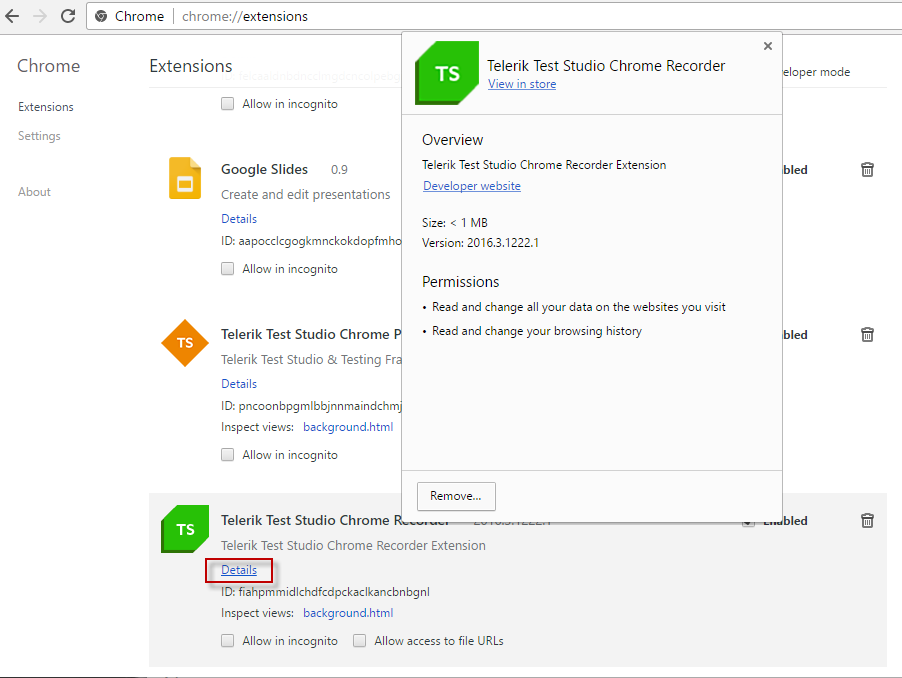902x678 pixels.
Task: Open the Developer website link
Action: pyautogui.click(x=472, y=186)
